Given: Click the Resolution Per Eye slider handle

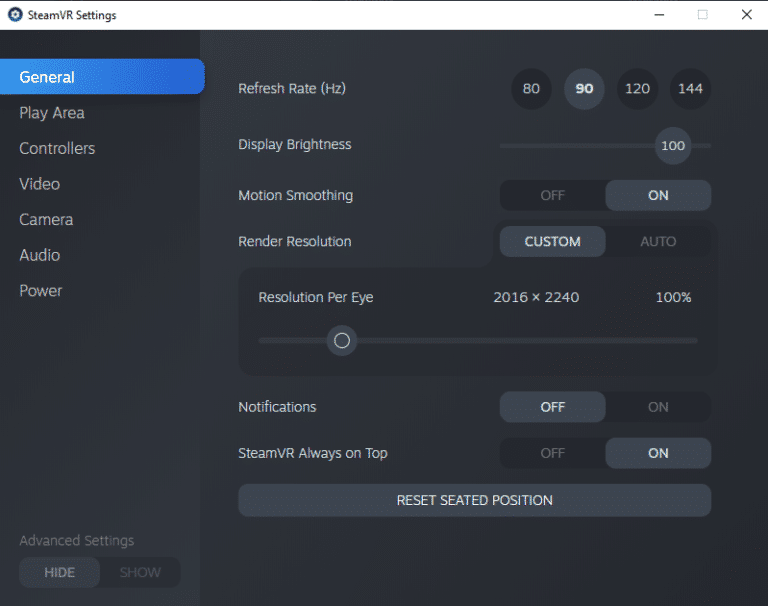Looking at the screenshot, I should [342, 341].
